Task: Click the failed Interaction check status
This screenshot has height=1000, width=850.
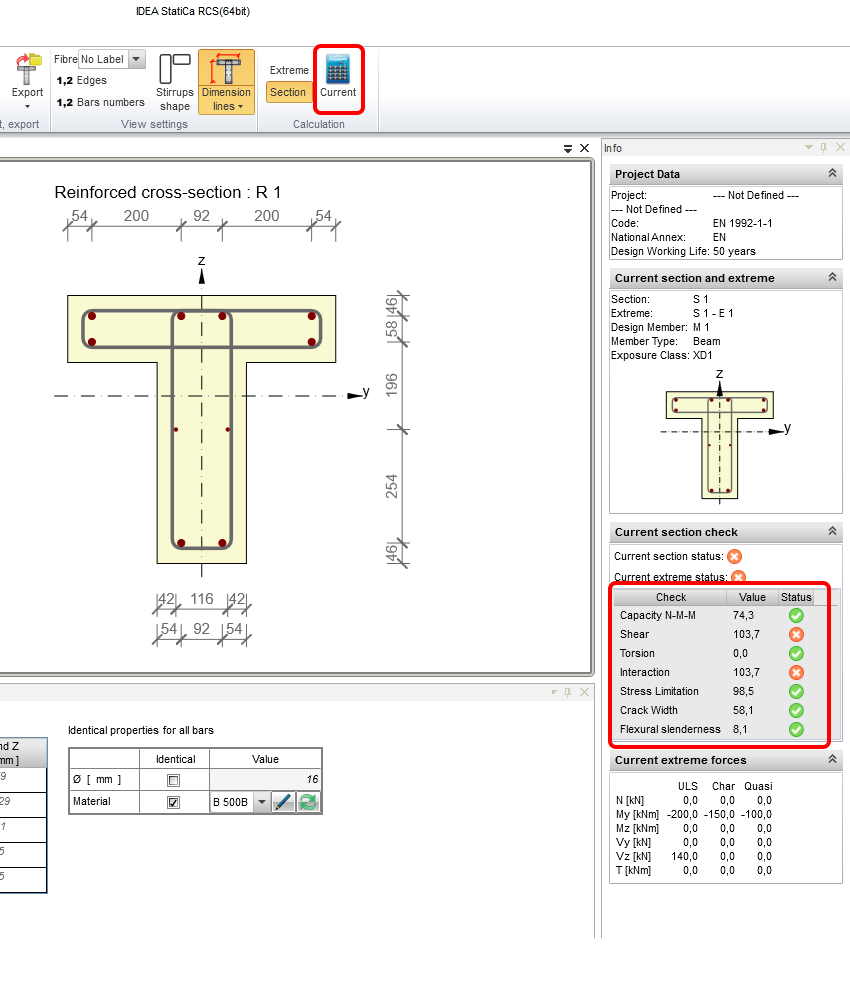Action: pos(796,672)
